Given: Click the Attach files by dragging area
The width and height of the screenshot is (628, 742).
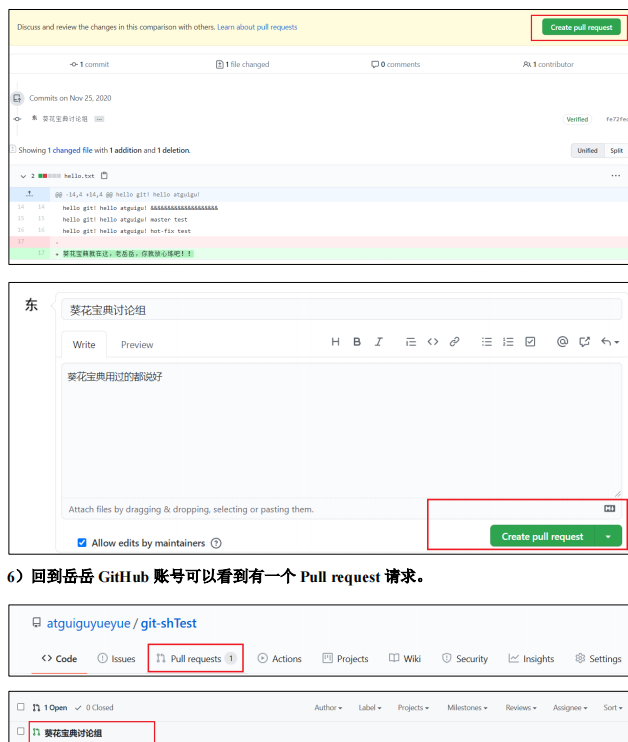Looking at the screenshot, I should point(191,509).
